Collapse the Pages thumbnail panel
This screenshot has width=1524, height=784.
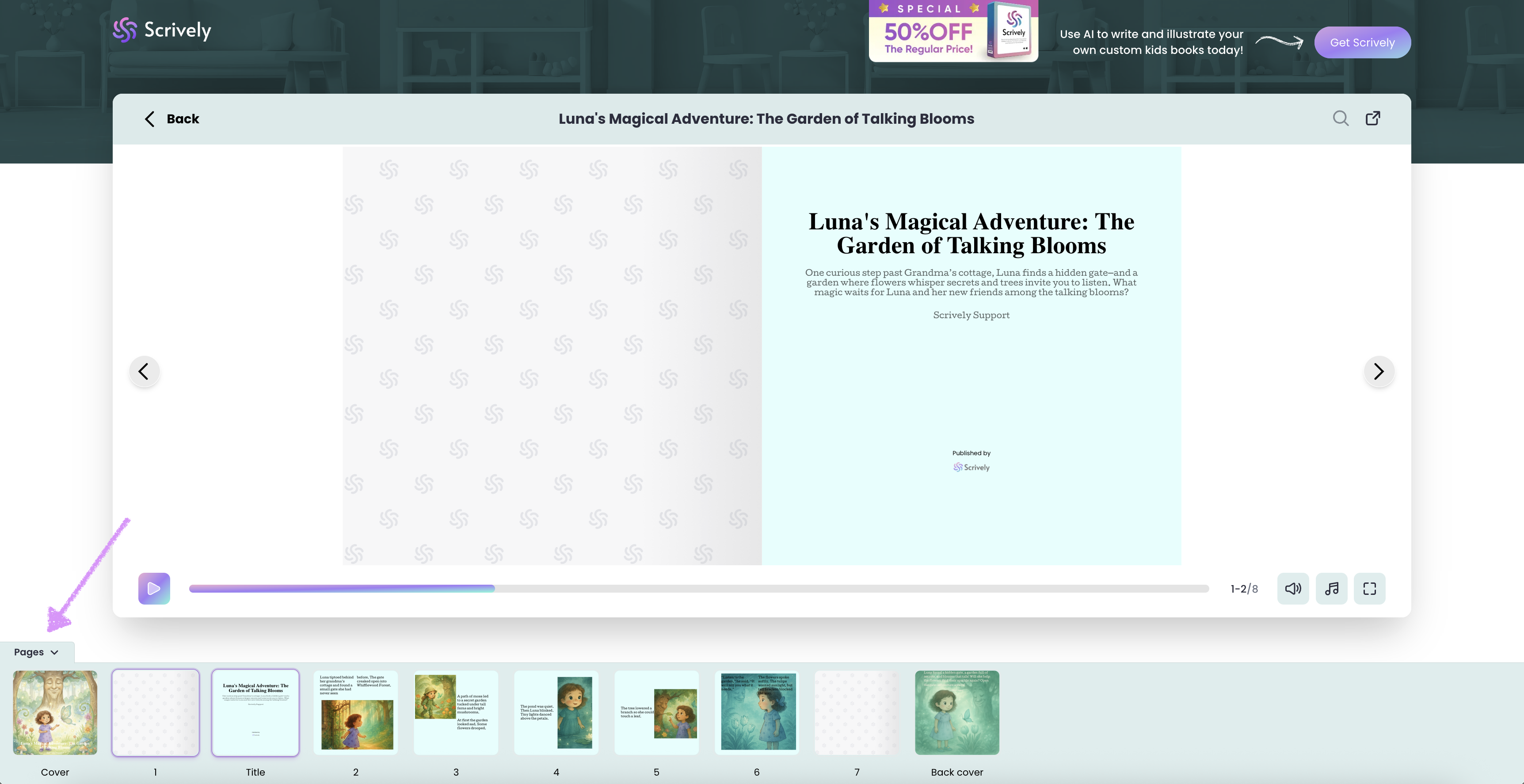tap(36, 652)
